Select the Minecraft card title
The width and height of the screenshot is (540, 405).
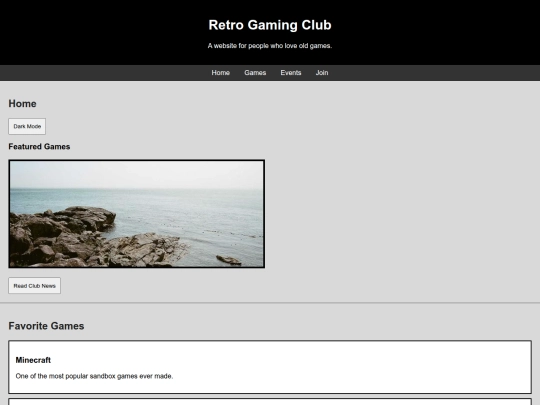(x=33, y=360)
